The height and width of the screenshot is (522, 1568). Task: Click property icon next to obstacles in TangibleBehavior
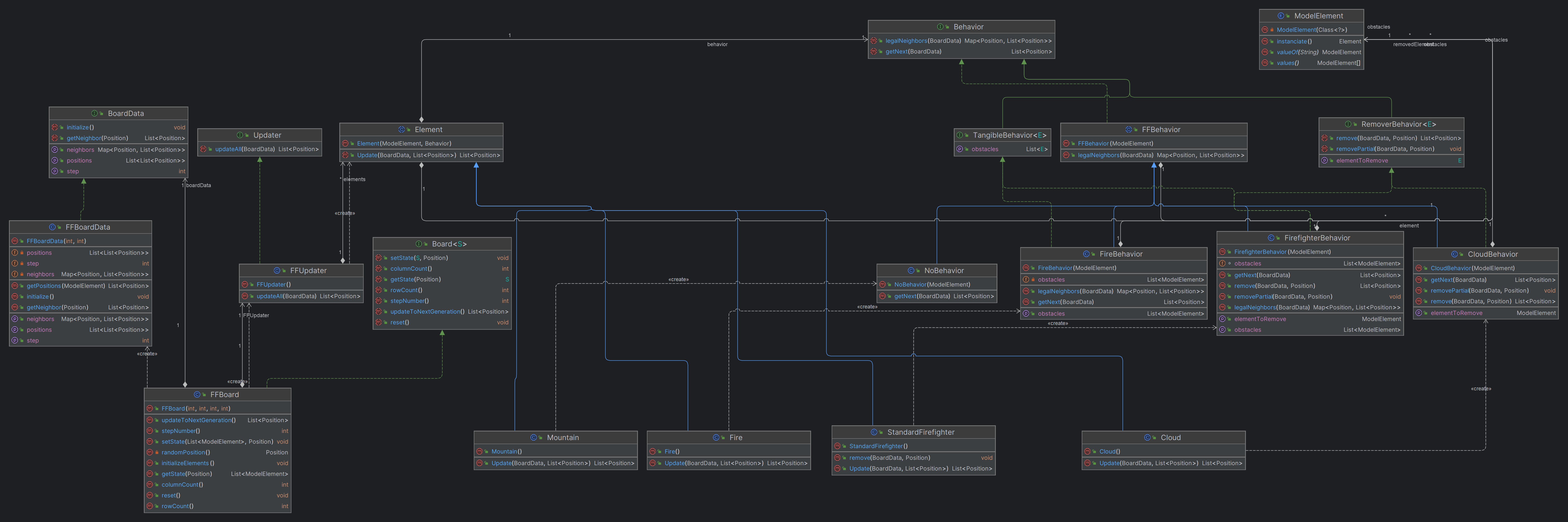point(960,149)
